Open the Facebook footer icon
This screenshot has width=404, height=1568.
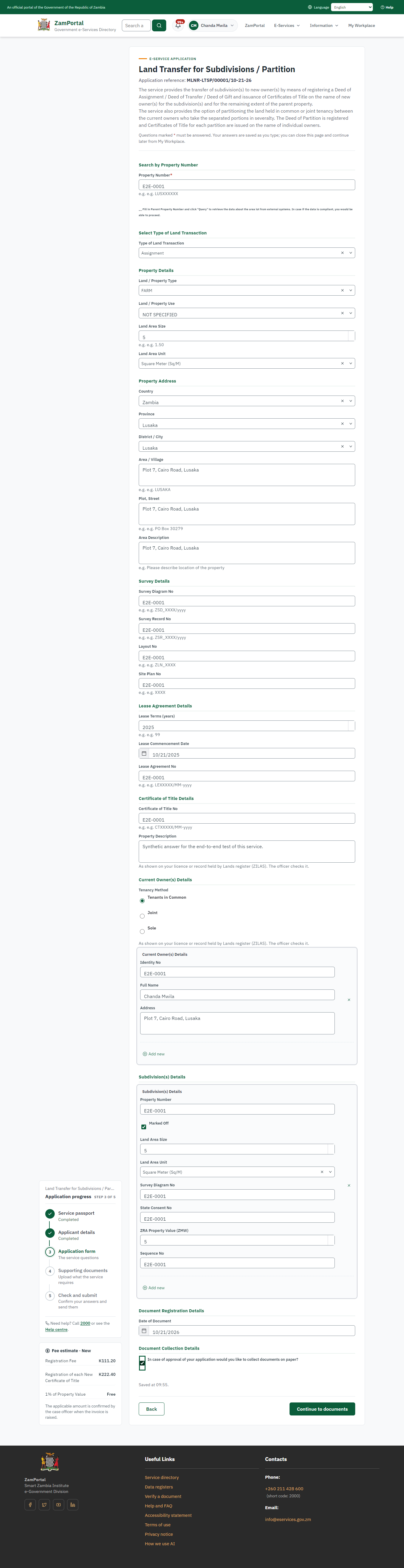[30, 1505]
